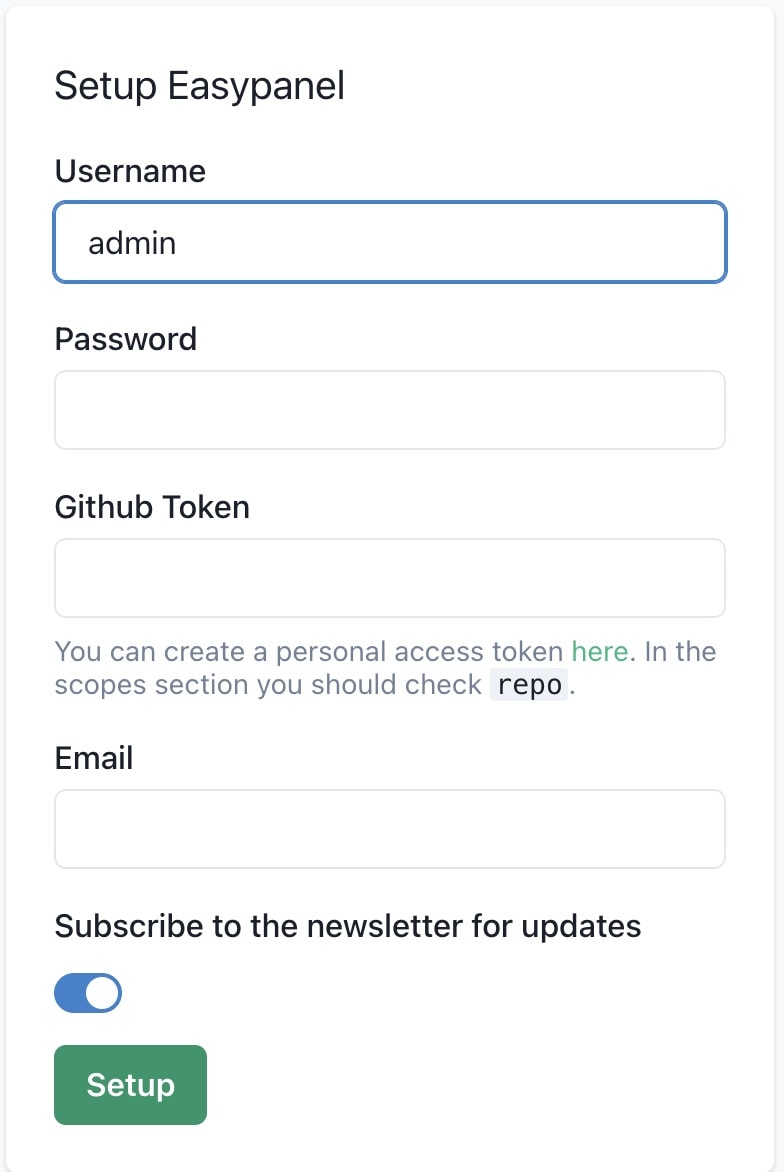This screenshot has height=1172, width=784.
Task: Click the "Username" field label
Action: pos(130,172)
